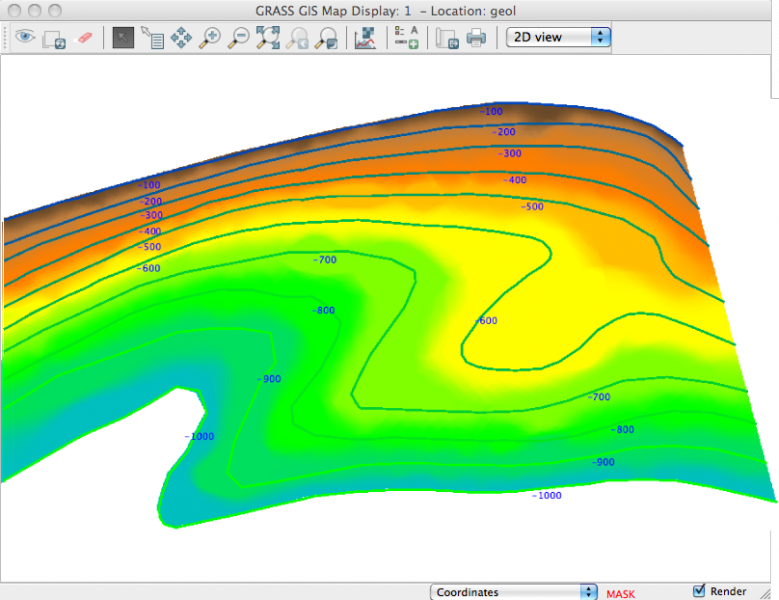779x600 pixels.
Task: Re-render the map display
Action: coord(54,38)
